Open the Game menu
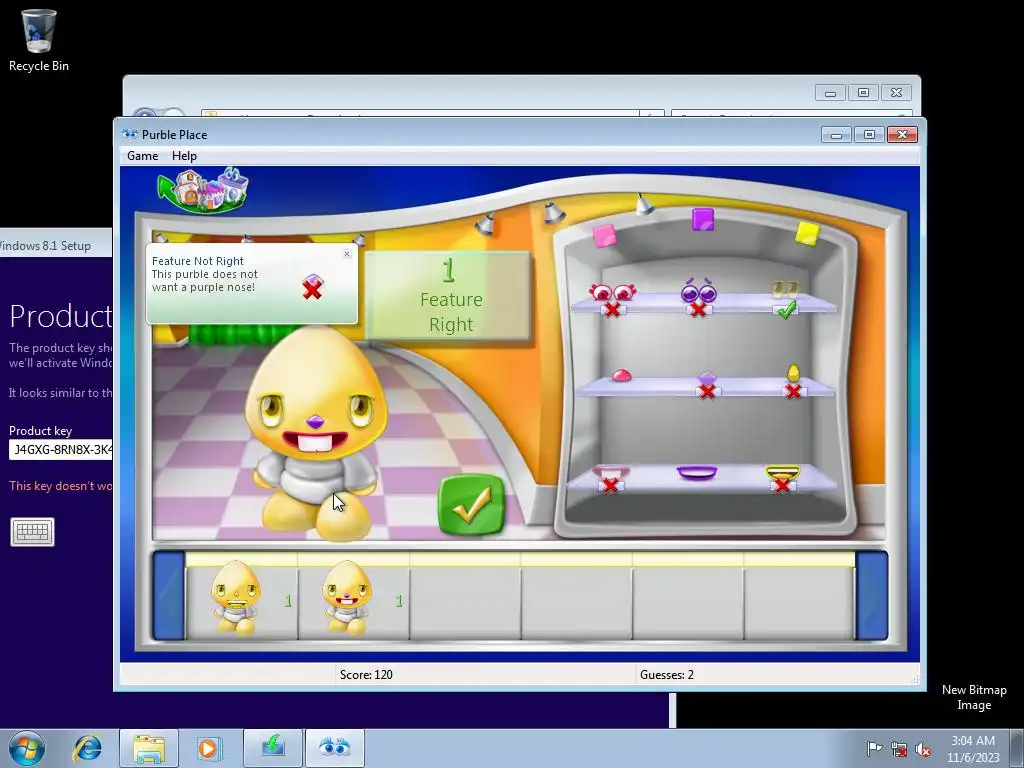Viewport: 1024px width, 768px height. pos(142,155)
